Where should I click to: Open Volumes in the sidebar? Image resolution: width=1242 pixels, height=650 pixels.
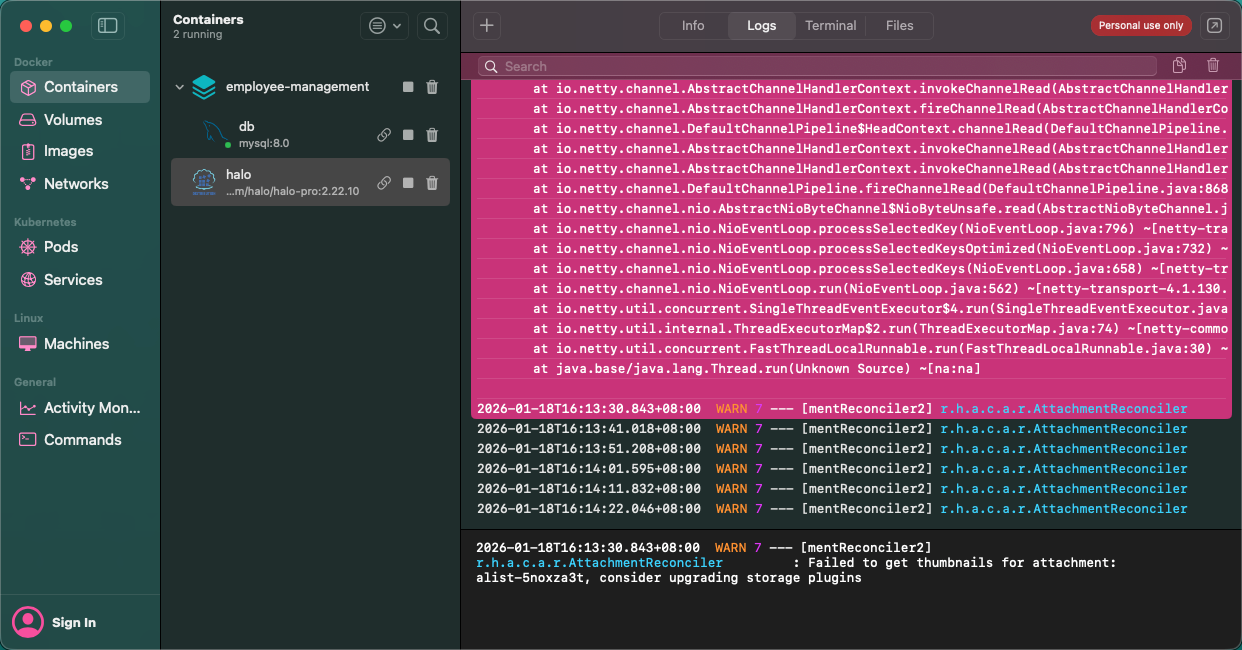72,119
